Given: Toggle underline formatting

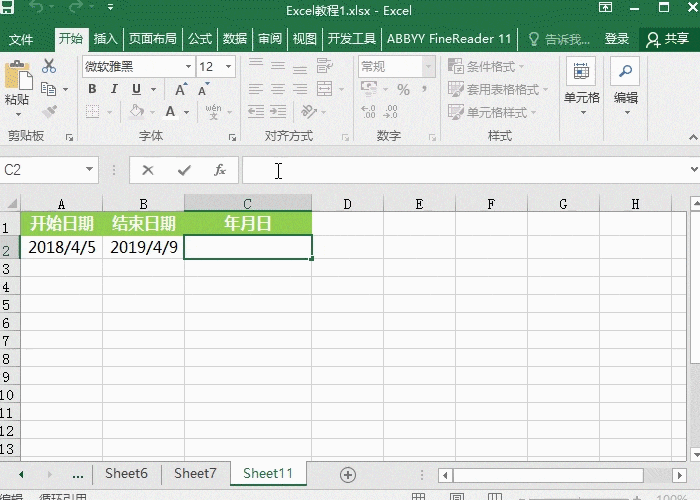Looking at the screenshot, I should coord(136,89).
